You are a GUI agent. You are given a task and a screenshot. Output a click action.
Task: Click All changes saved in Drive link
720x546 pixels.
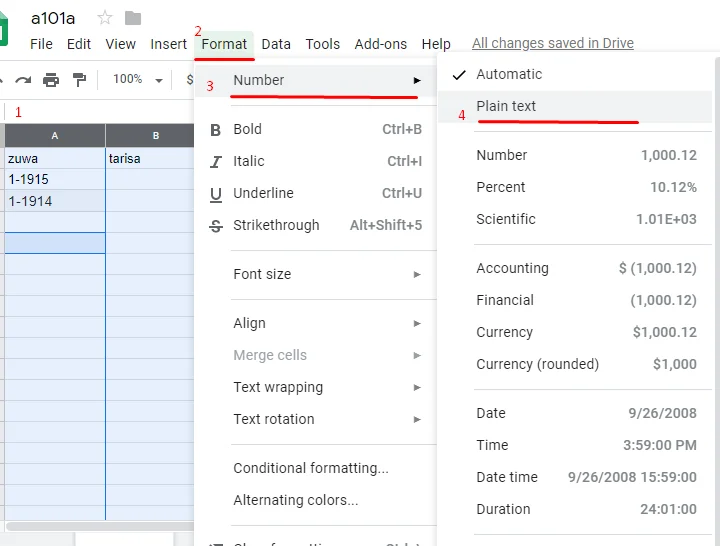coord(553,43)
